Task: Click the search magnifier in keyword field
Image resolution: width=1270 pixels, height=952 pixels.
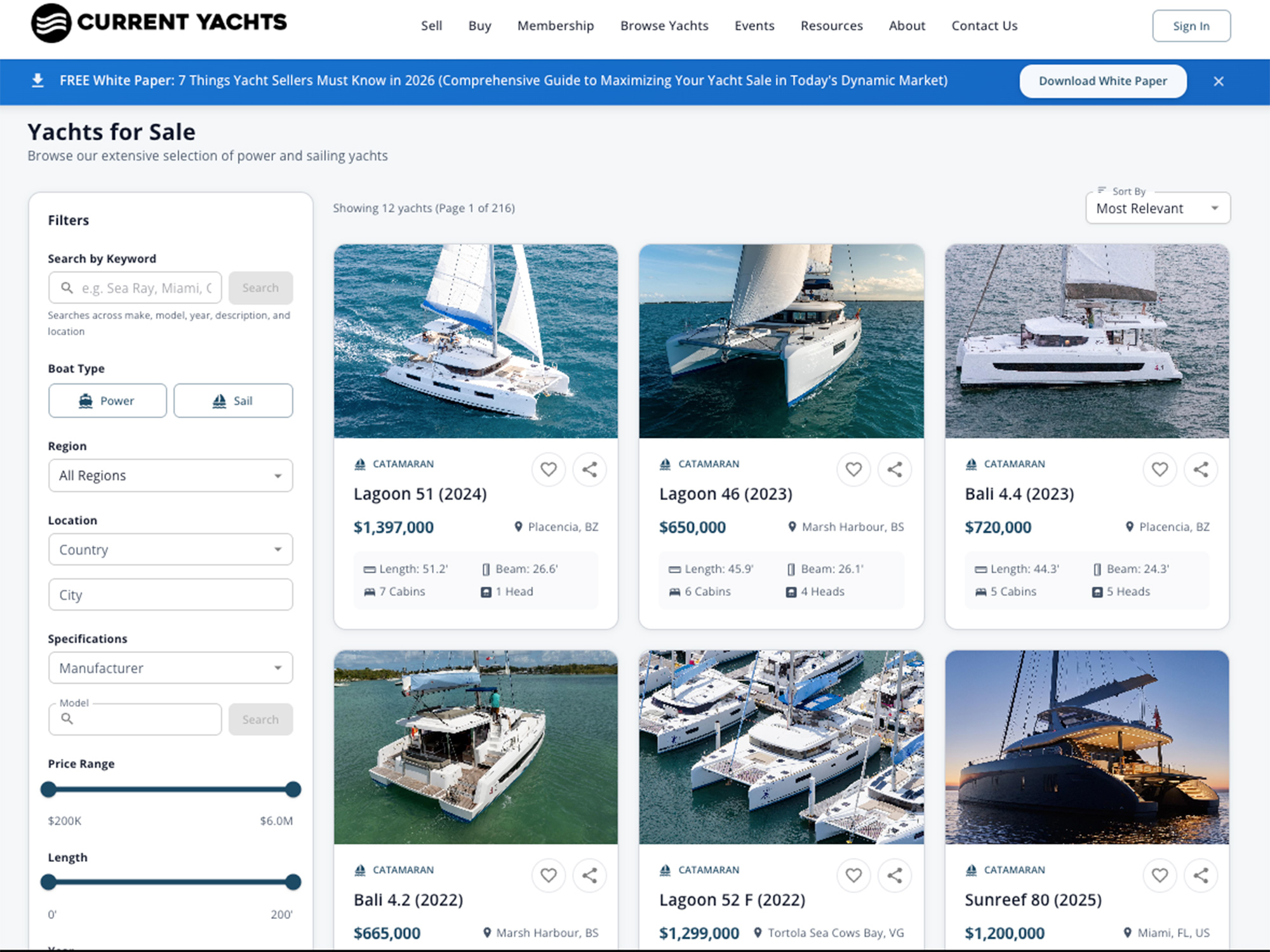Action: point(67,288)
